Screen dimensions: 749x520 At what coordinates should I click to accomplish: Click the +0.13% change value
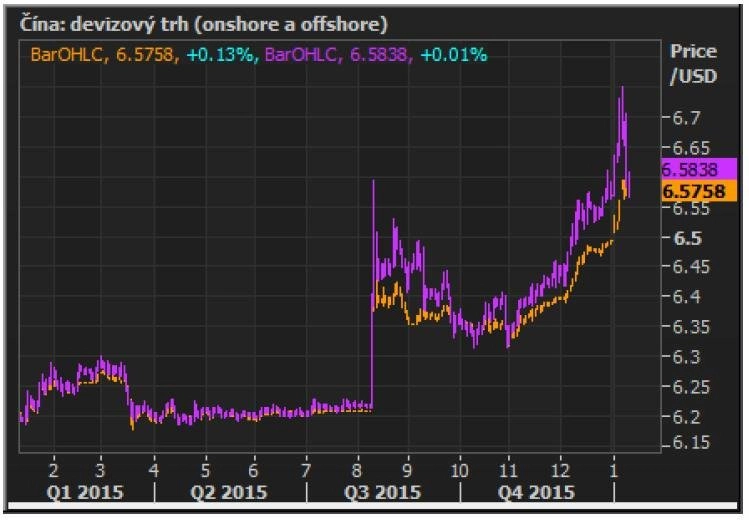219,55
